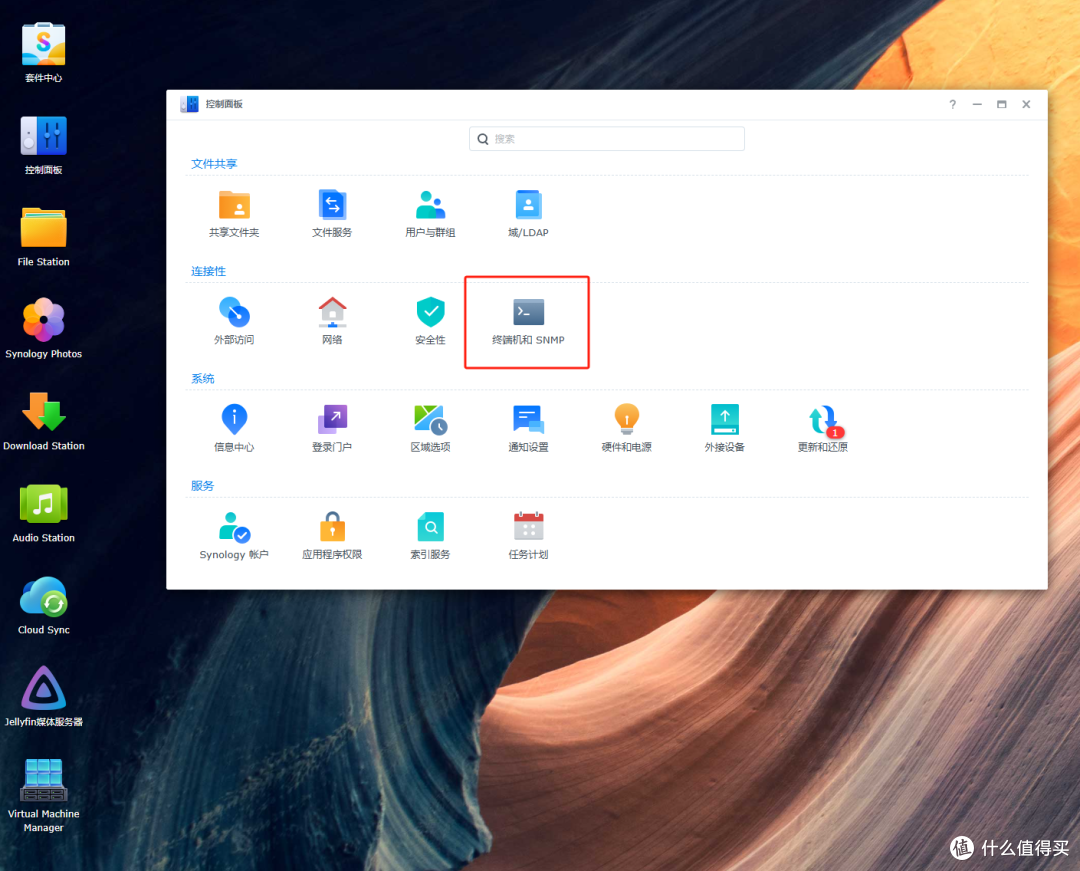
Task: Open Package Center desktop icon
Action: (x=43, y=52)
